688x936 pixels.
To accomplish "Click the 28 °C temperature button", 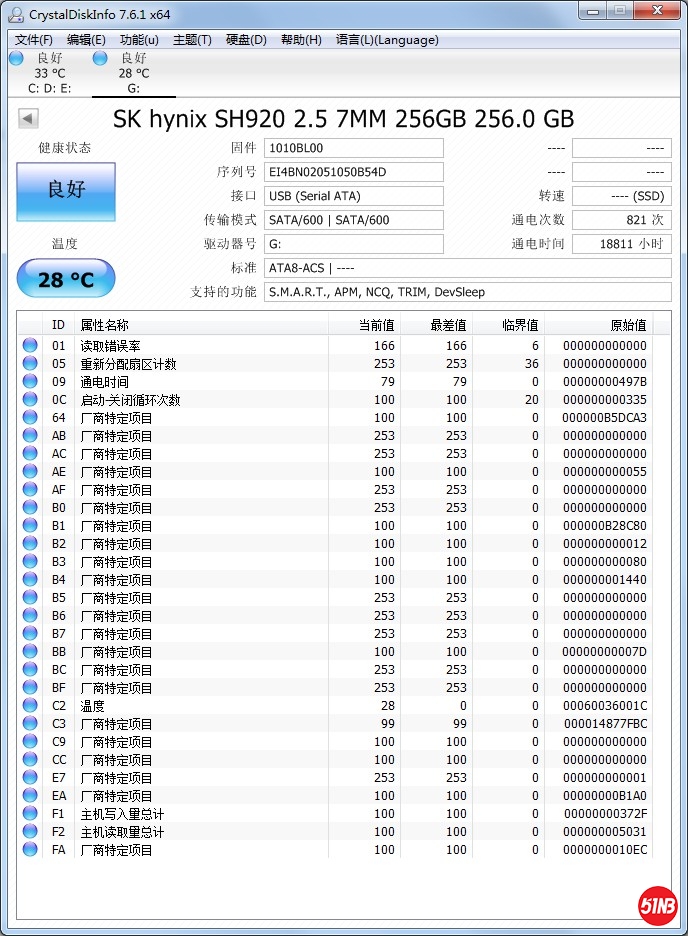I will tap(66, 279).
